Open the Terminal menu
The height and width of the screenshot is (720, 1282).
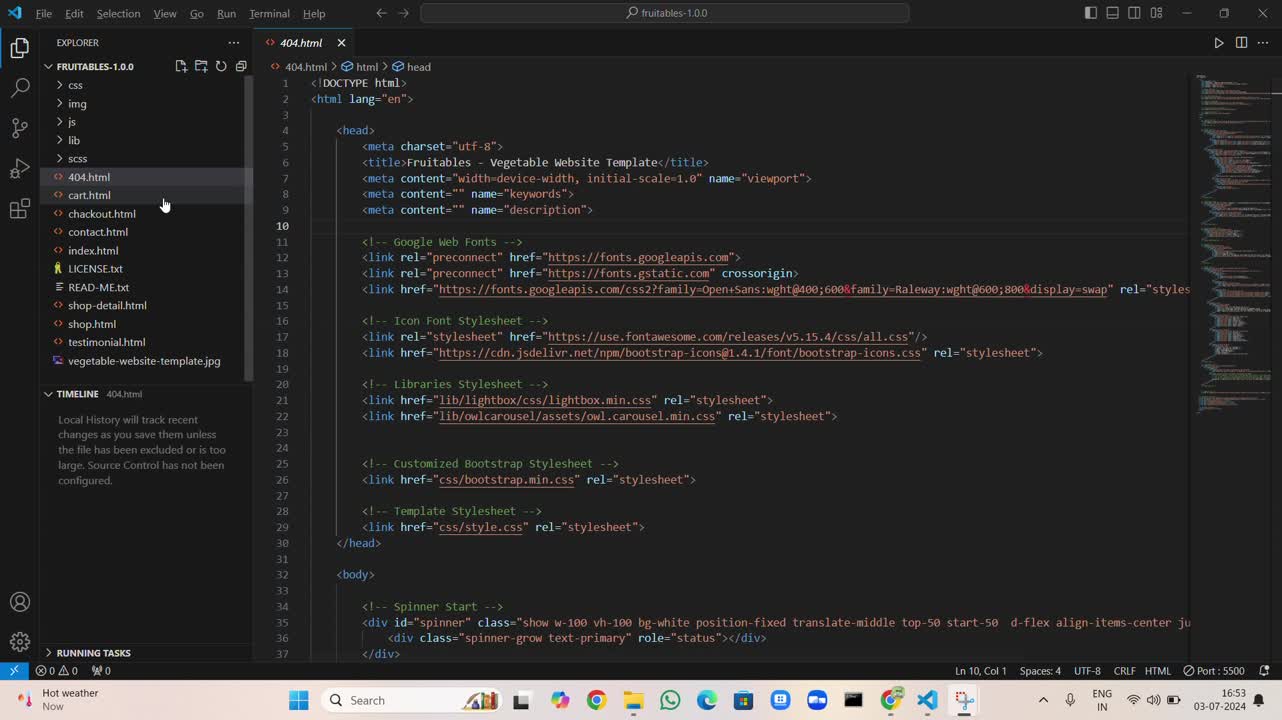[x=269, y=13]
